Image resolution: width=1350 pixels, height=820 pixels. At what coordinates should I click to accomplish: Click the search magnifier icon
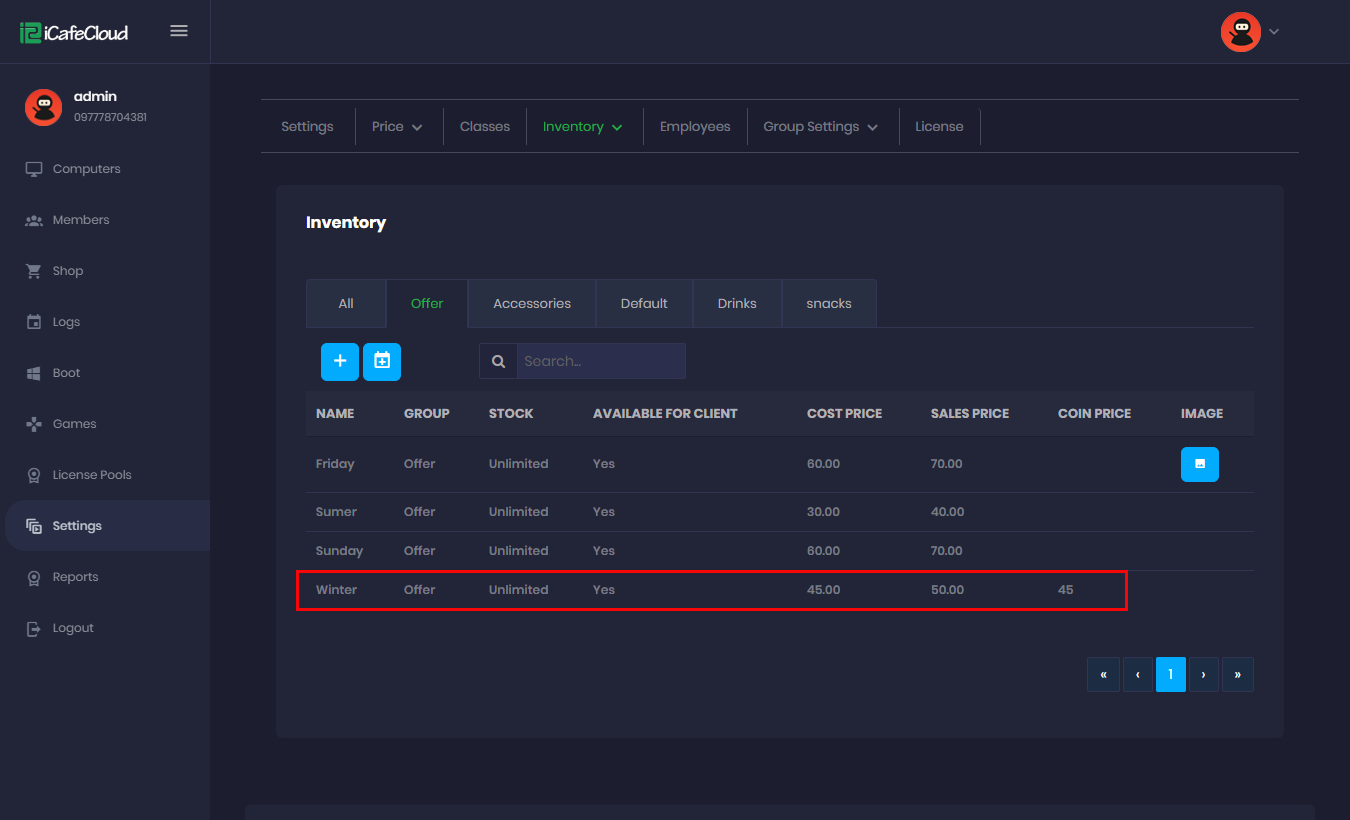point(498,361)
